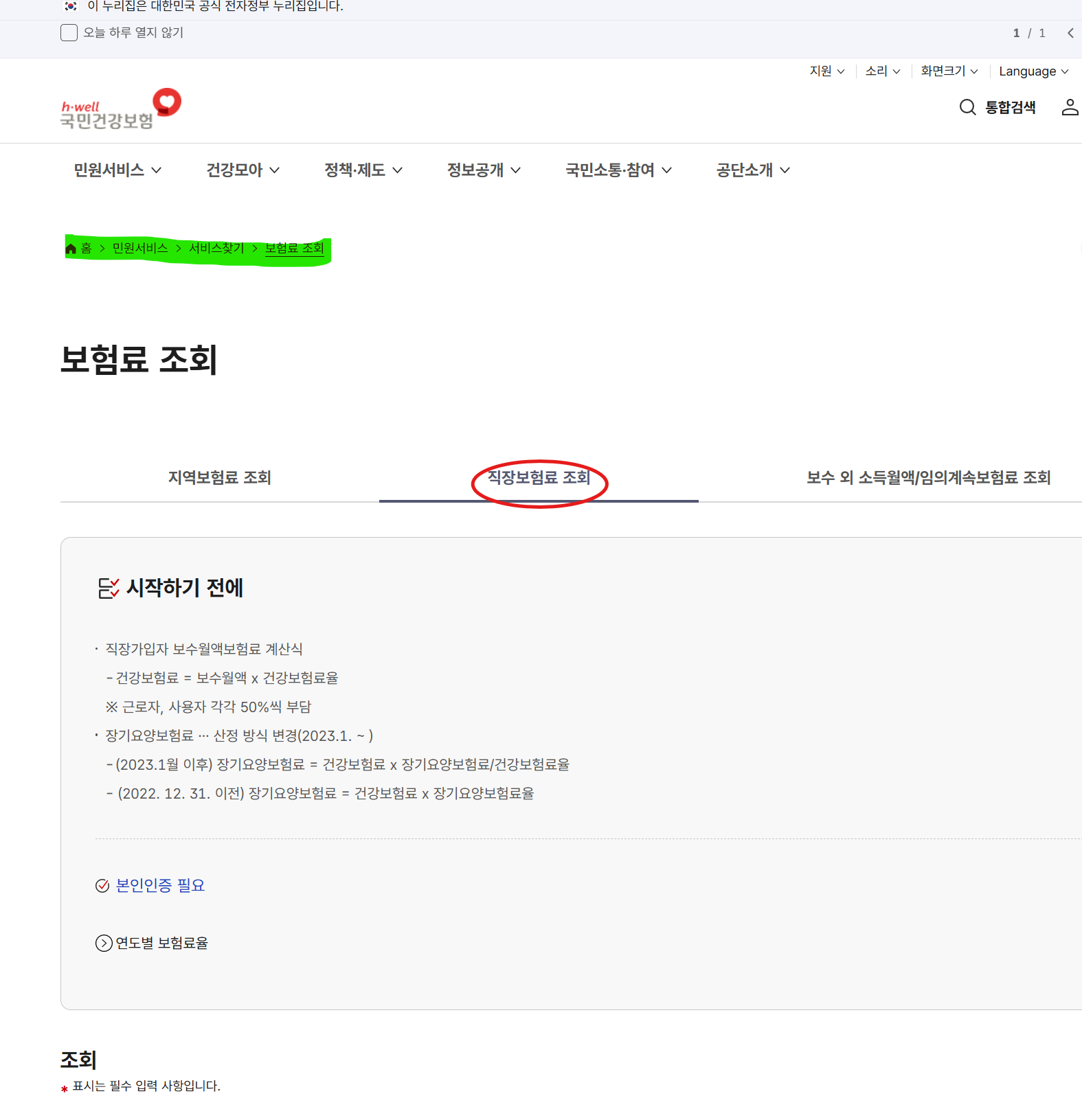Expand the 국민소통·참여 menu

(618, 170)
